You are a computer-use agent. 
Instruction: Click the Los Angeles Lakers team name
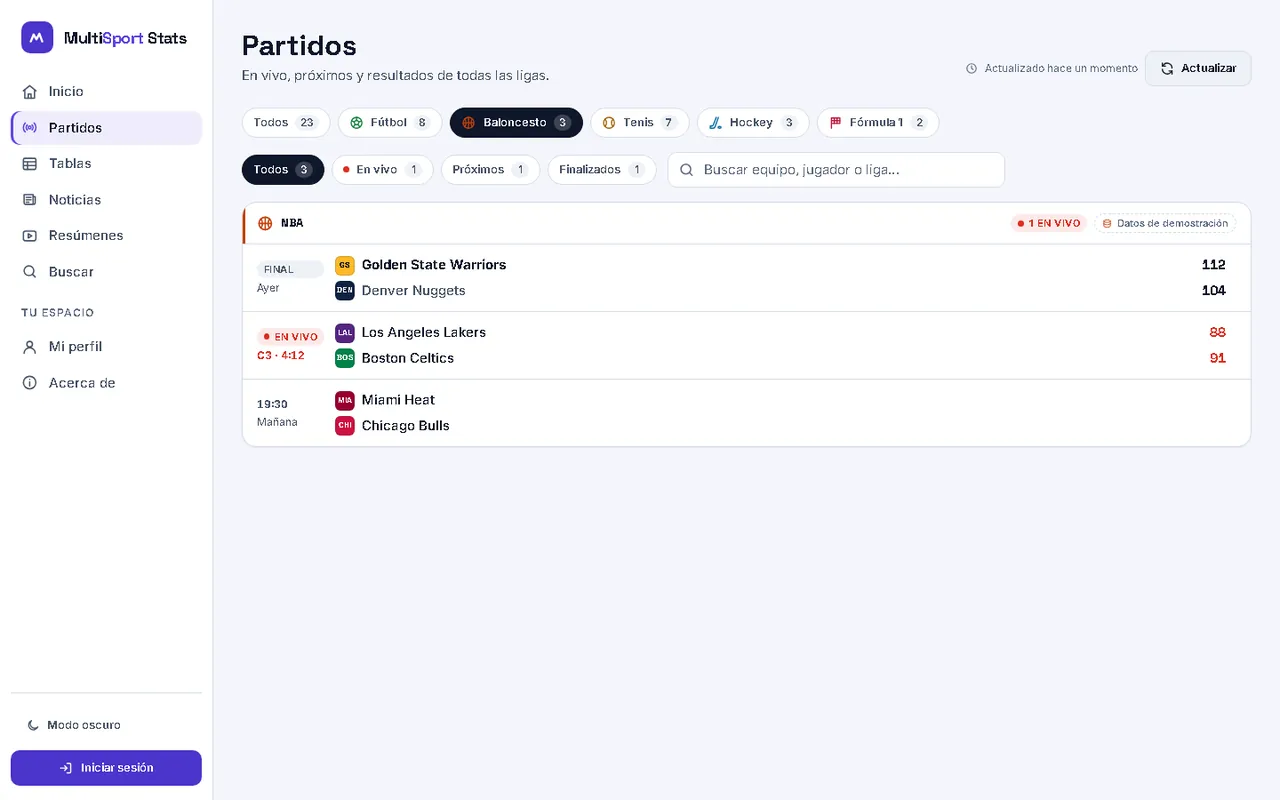pos(424,332)
